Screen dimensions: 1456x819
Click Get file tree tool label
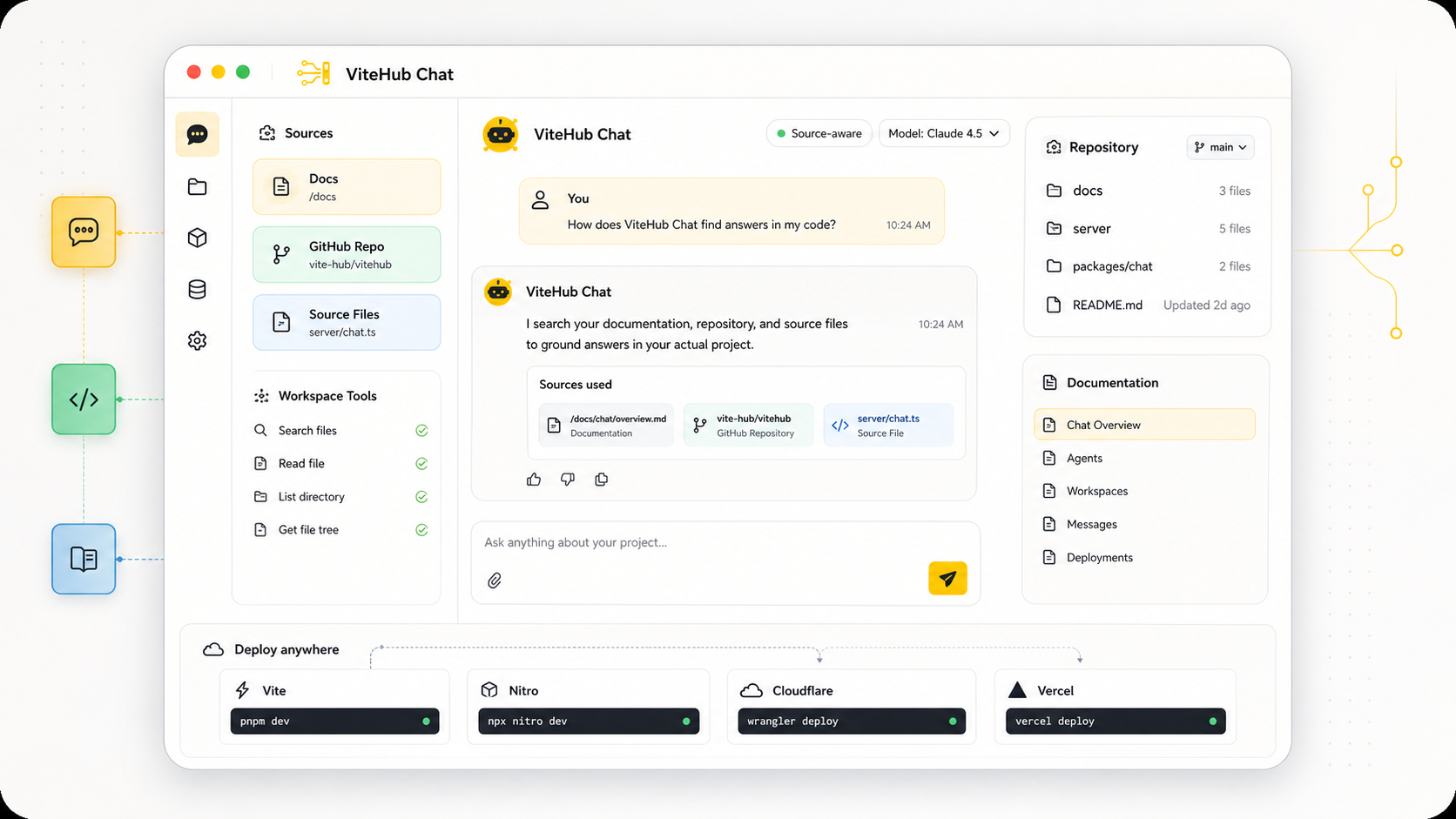coord(308,530)
